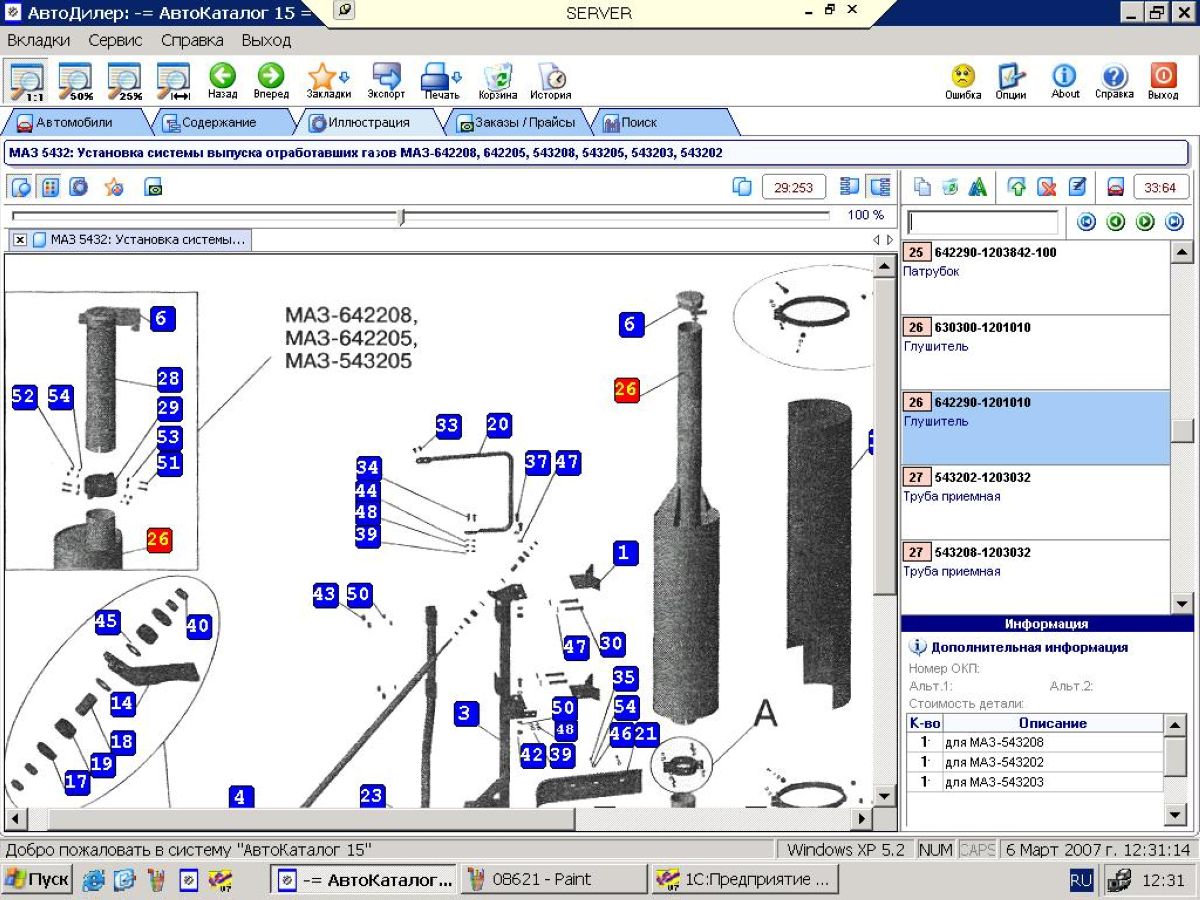Click the Закладки dropdown arrow
The image size is (1200, 900).
(345, 77)
